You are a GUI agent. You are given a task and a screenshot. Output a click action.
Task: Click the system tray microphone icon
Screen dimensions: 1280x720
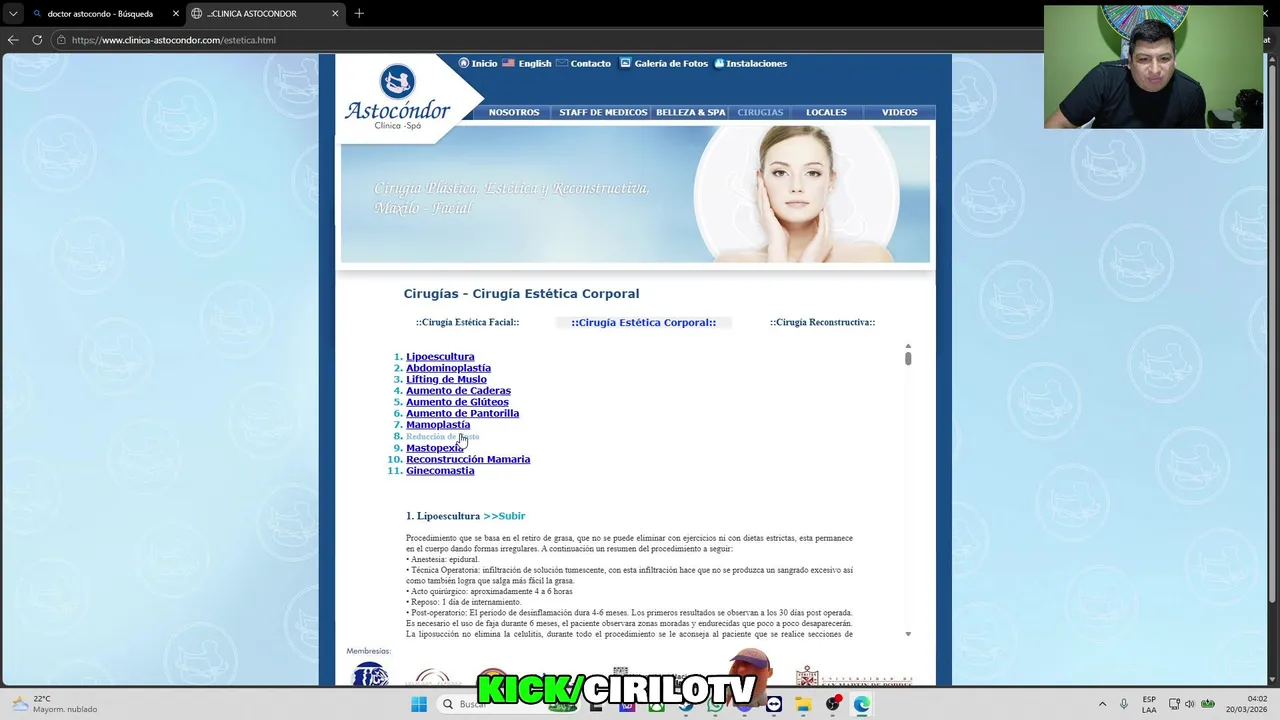pyautogui.click(x=1124, y=704)
